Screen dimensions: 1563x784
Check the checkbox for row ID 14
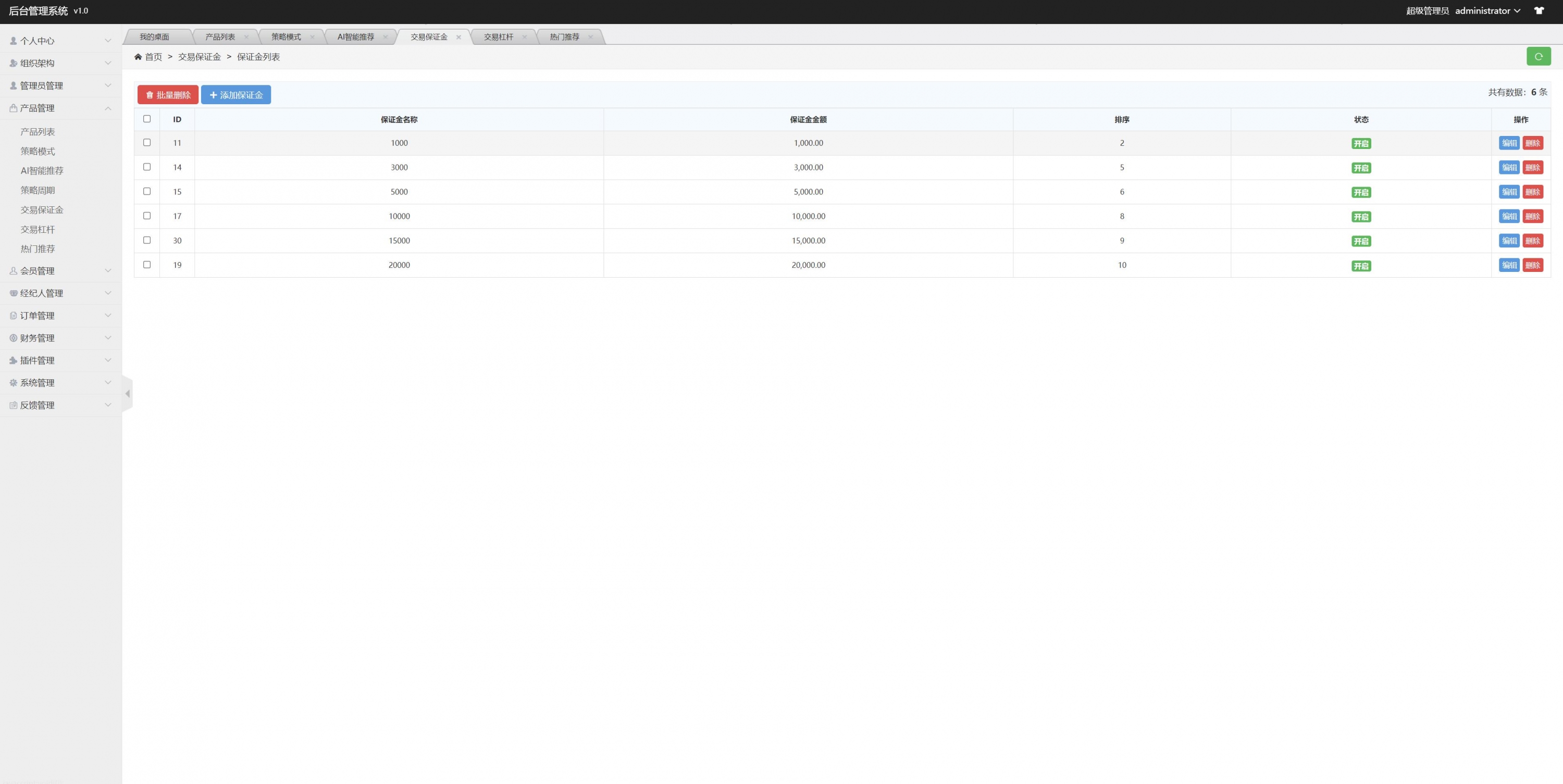(147, 167)
